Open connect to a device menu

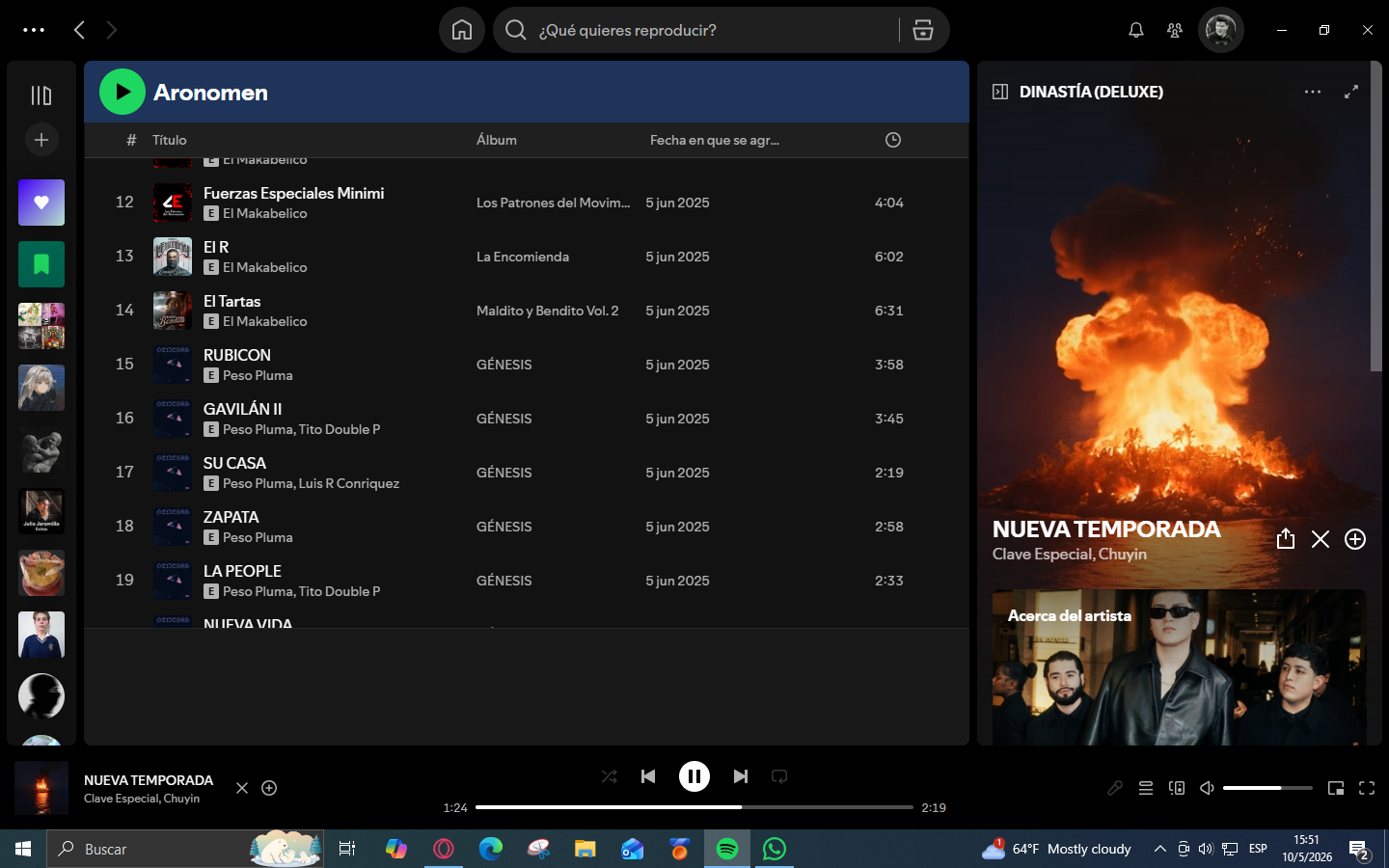1177,788
